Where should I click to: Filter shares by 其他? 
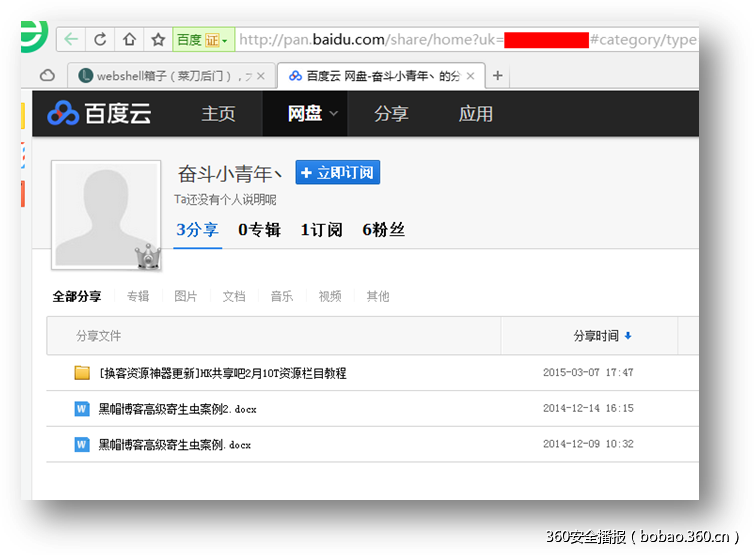point(378,296)
